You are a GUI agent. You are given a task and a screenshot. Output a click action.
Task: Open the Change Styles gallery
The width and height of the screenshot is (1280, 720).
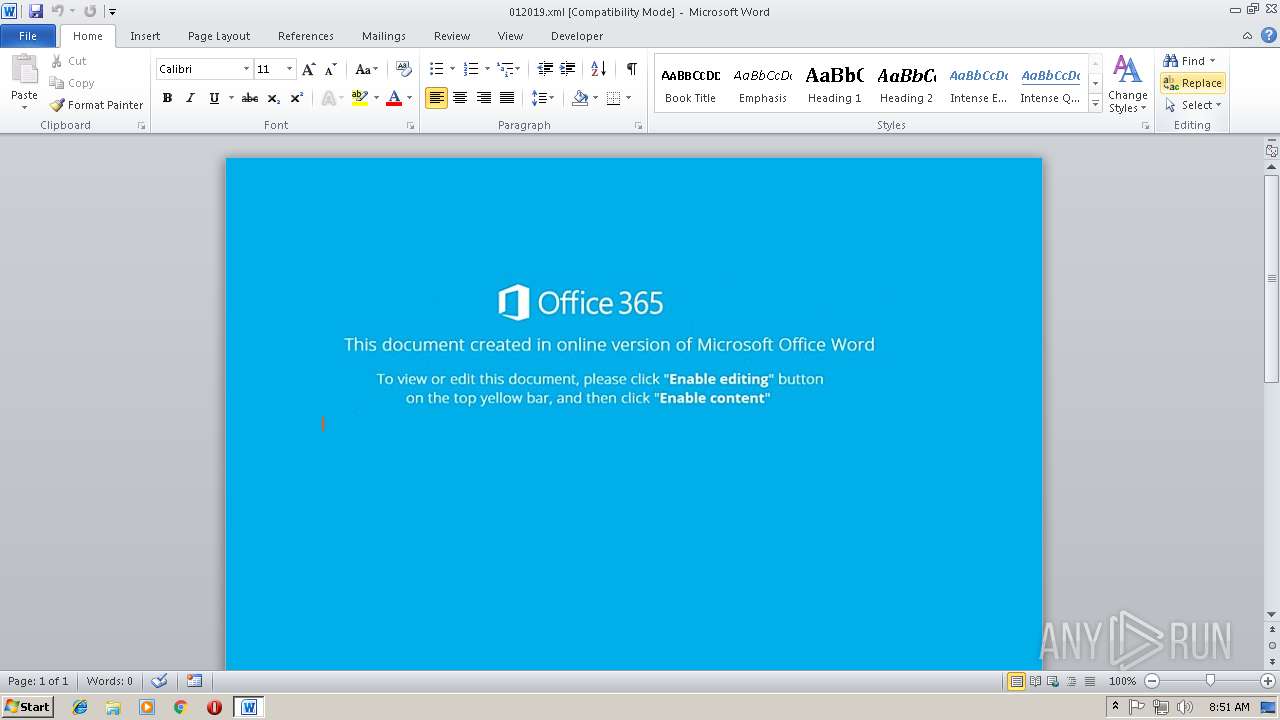(x=1127, y=84)
